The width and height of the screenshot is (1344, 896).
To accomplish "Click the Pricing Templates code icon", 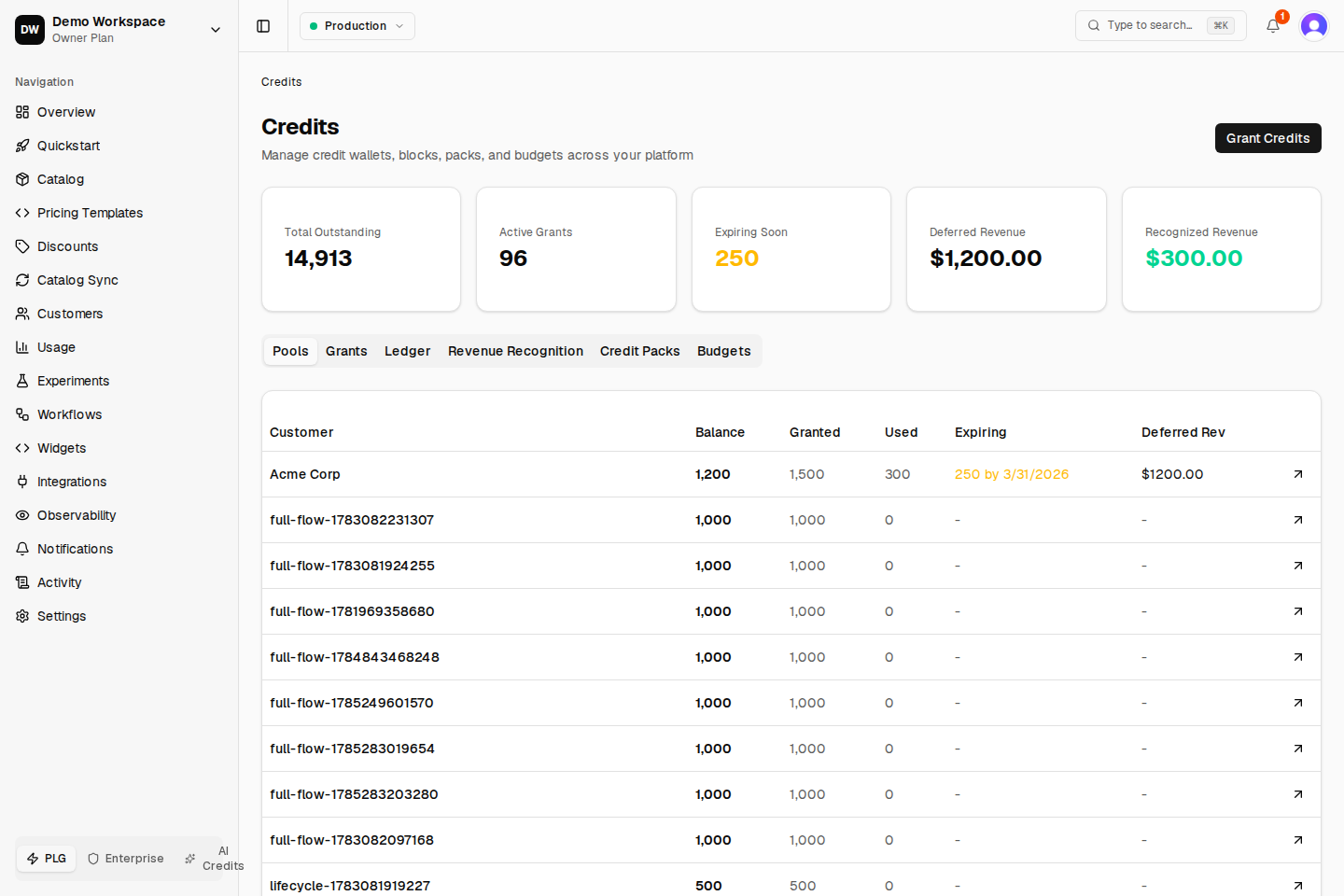I will point(22,213).
